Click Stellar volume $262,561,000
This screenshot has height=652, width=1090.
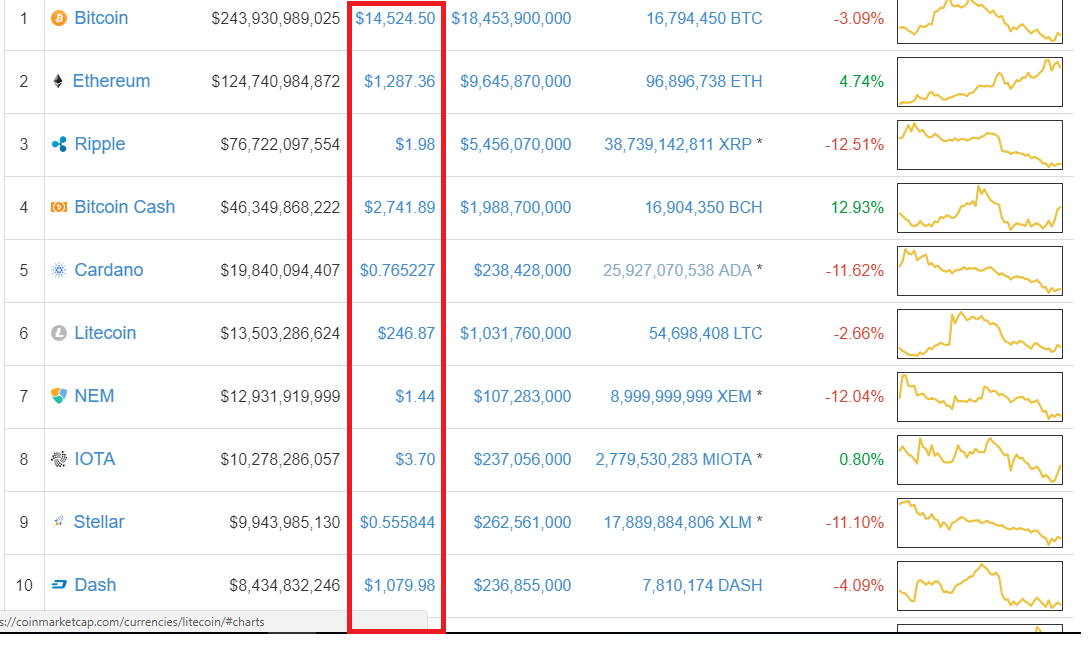pos(522,523)
